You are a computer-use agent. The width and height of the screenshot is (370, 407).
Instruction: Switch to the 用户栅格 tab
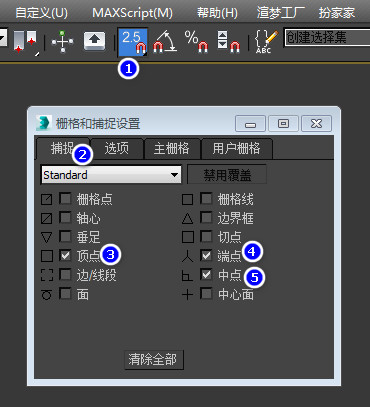(x=236, y=148)
